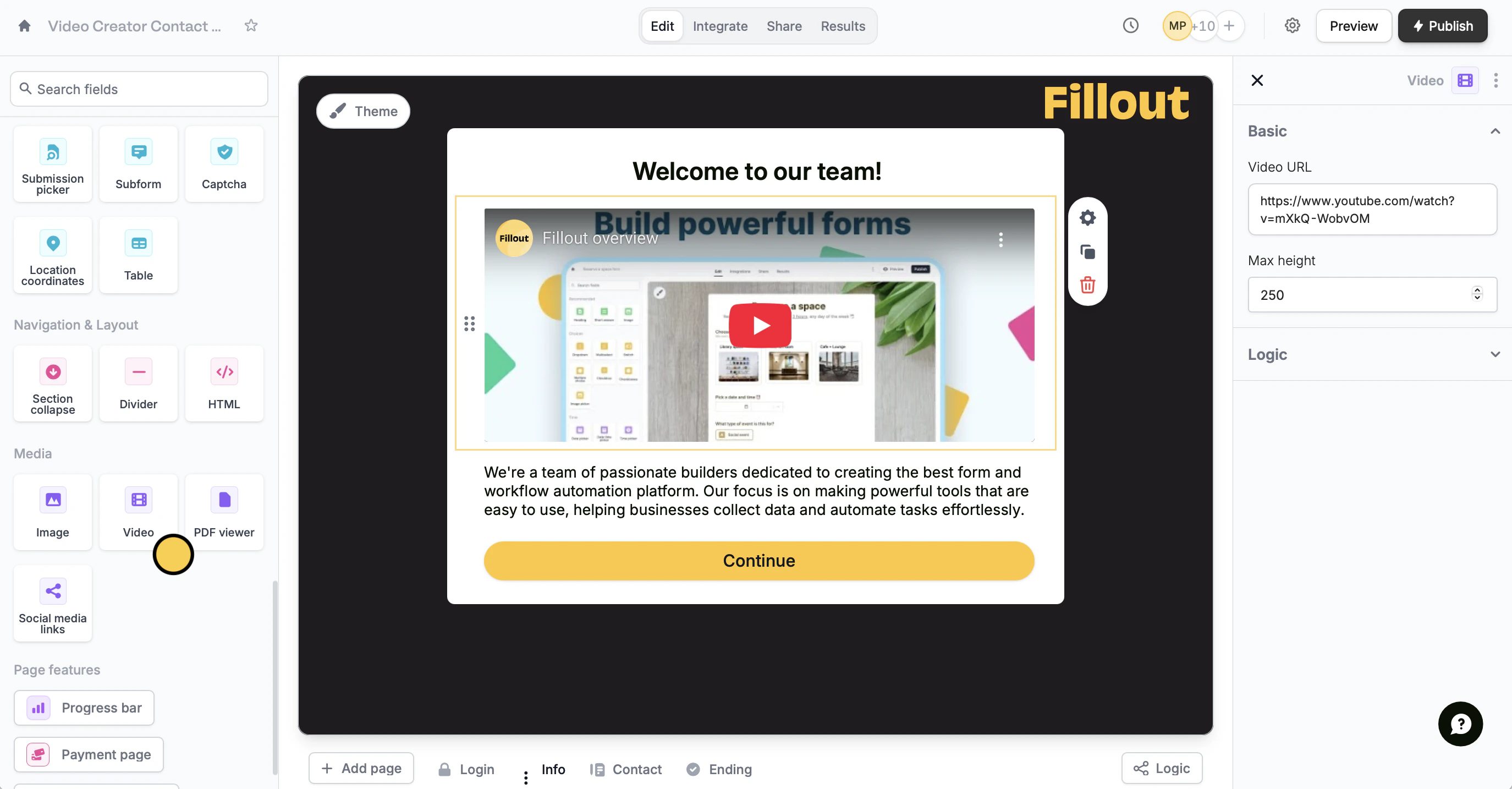Go to the Contact page tab
The image size is (1512, 789).
[x=625, y=769]
